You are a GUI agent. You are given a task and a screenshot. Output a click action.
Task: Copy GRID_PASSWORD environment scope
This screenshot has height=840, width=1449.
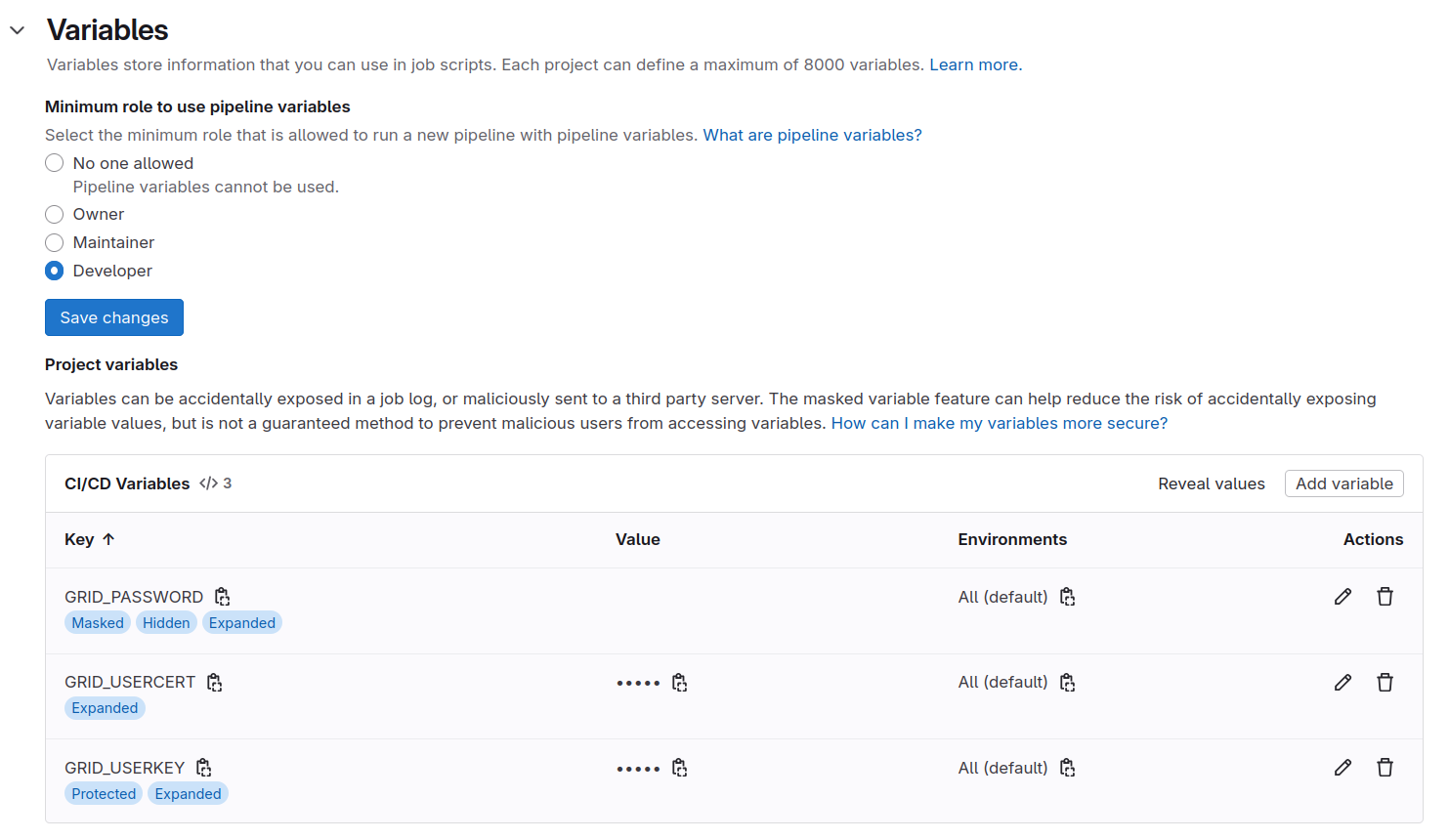tap(1067, 596)
